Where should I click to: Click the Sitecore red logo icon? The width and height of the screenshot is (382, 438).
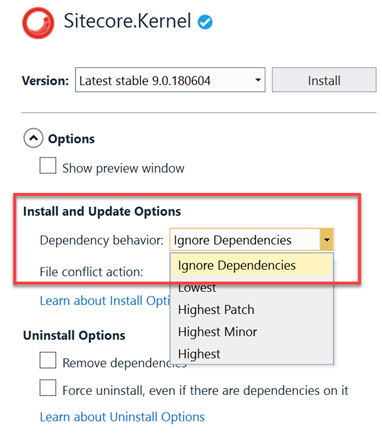pos(38,23)
